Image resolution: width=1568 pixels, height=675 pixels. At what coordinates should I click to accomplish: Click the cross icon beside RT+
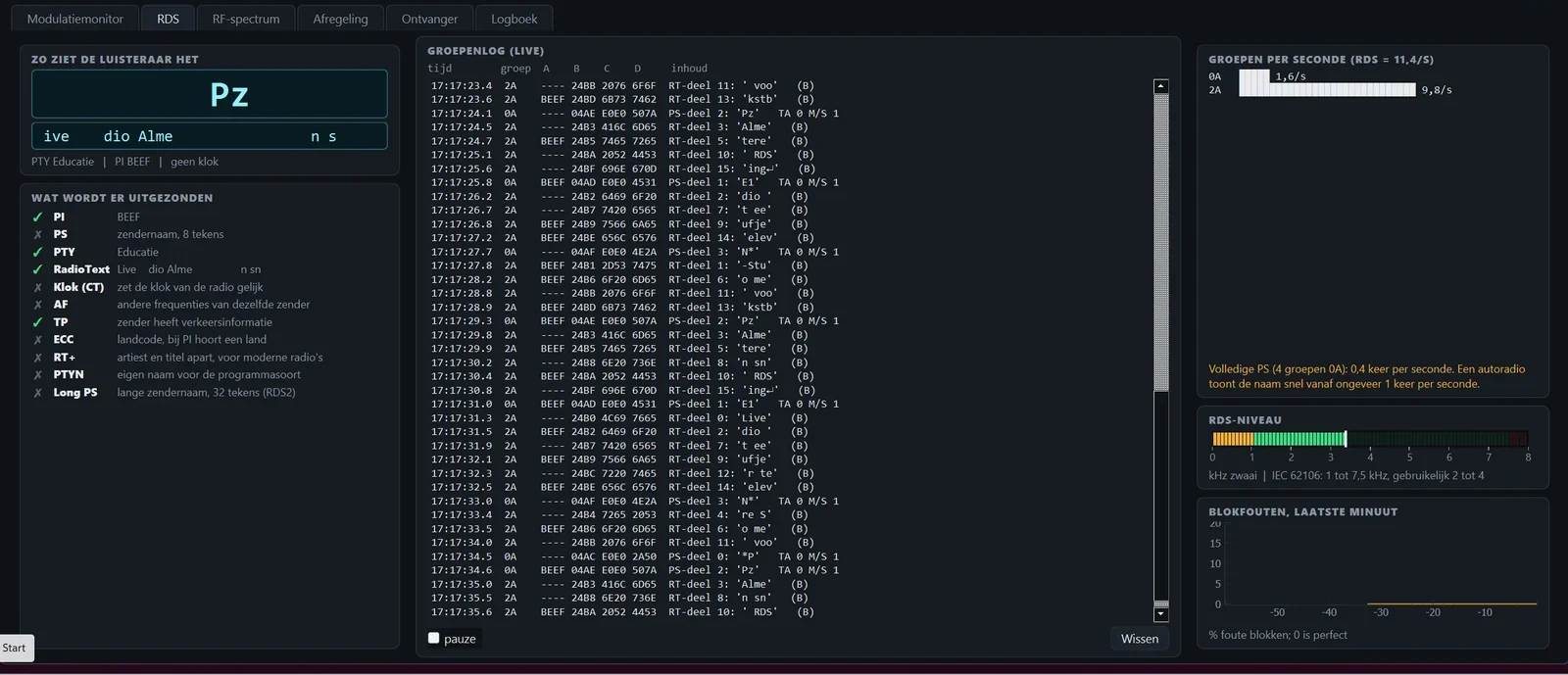(x=38, y=359)
